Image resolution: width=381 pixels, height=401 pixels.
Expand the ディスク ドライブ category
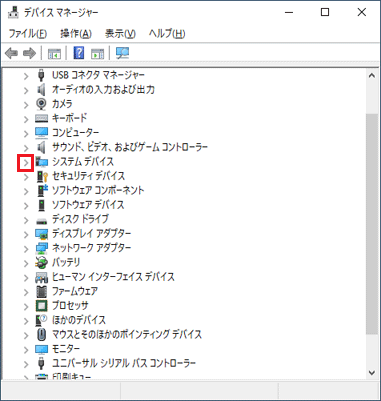click(26, 220)
